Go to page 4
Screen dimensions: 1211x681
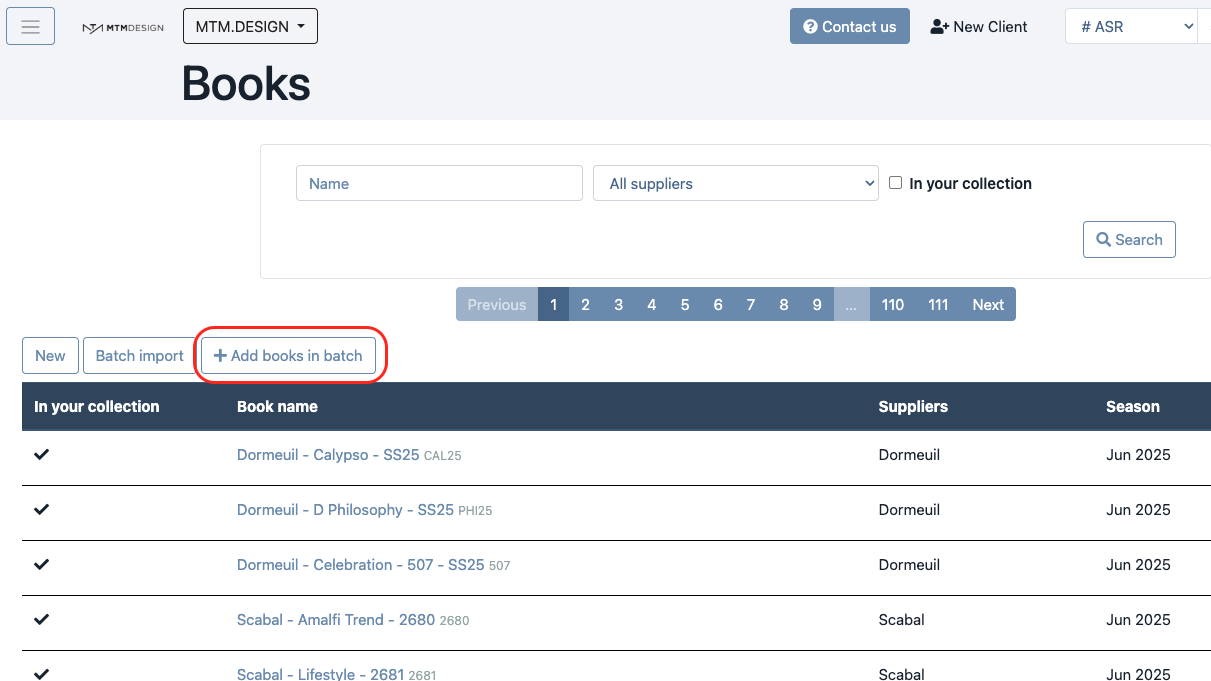[651, 304]
